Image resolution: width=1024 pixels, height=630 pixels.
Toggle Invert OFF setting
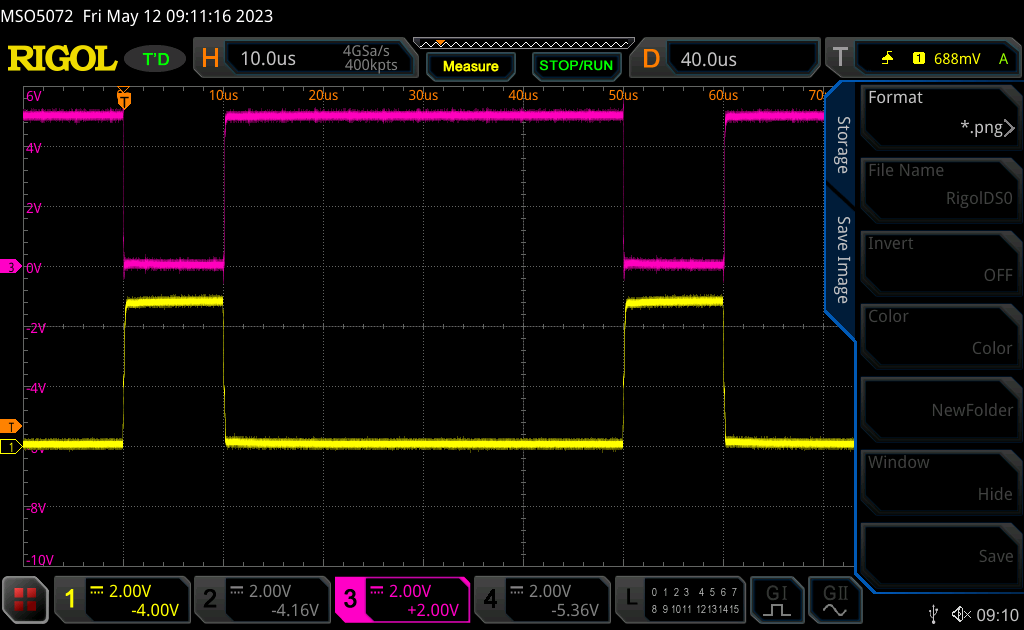[x=940, y=260]
